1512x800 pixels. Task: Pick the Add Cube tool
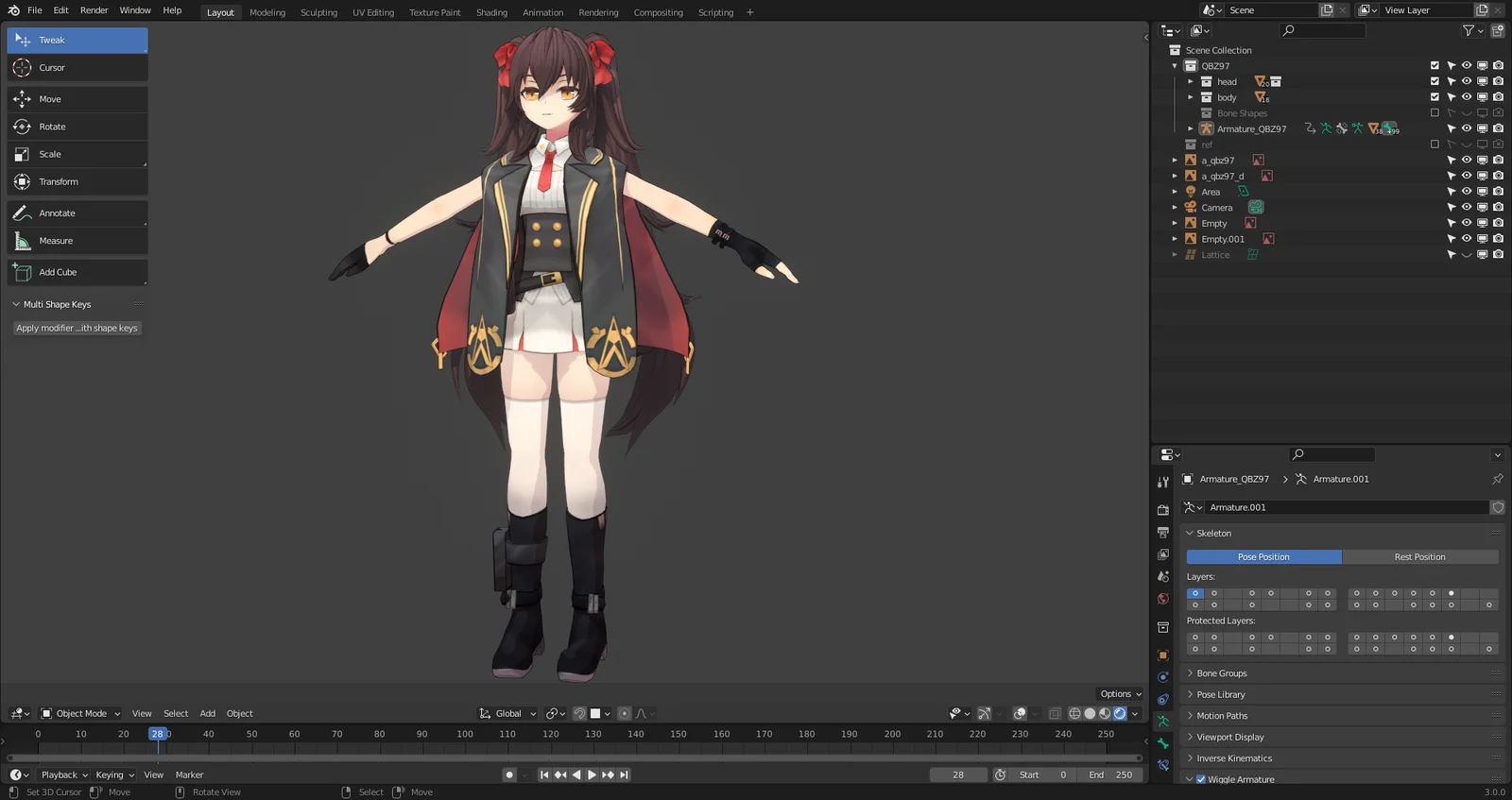[77, 272]
